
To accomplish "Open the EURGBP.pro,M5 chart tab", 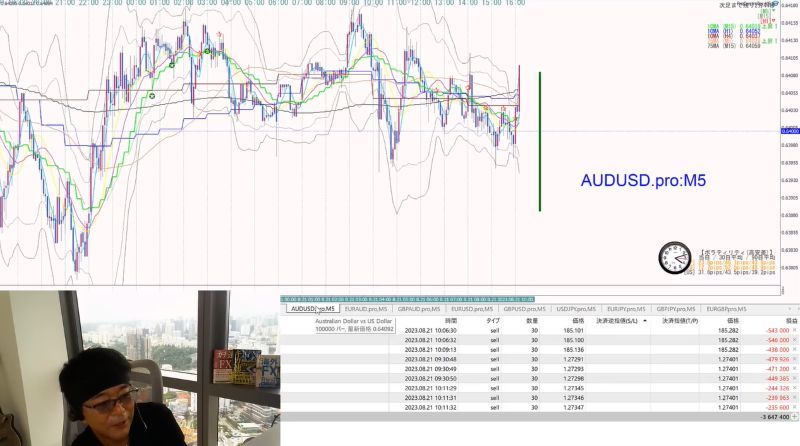I will coord(726,309).
